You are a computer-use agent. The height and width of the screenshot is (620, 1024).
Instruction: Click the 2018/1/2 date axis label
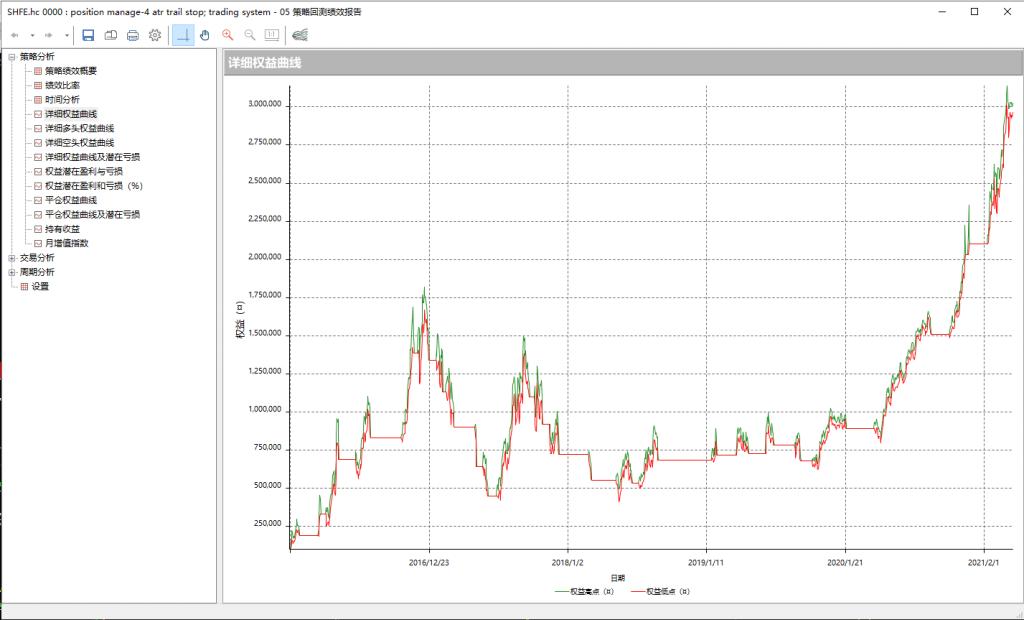pos(568,563)
